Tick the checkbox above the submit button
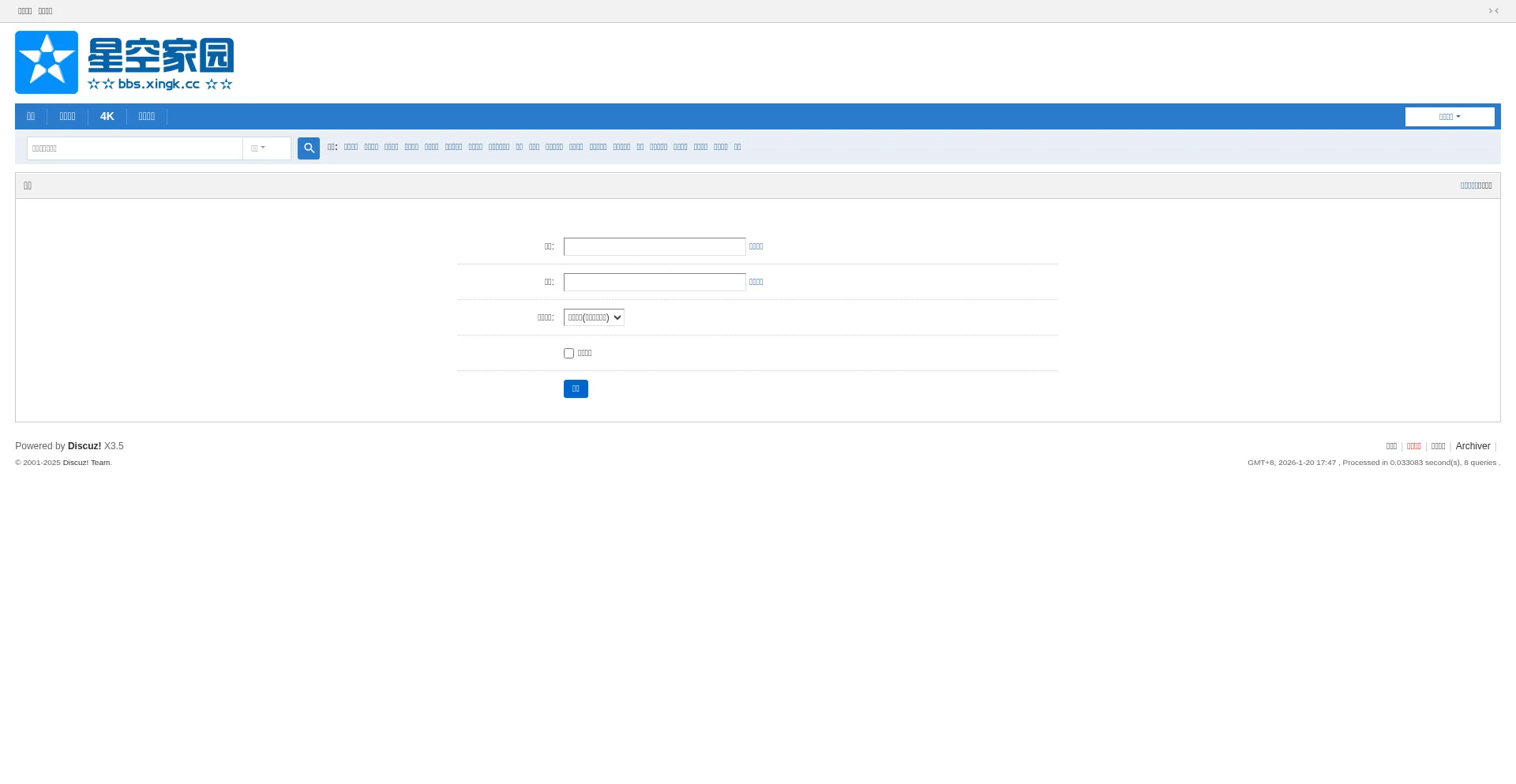Image resolution: width=1516 pixels, height=784 pixels. [568, 354]
